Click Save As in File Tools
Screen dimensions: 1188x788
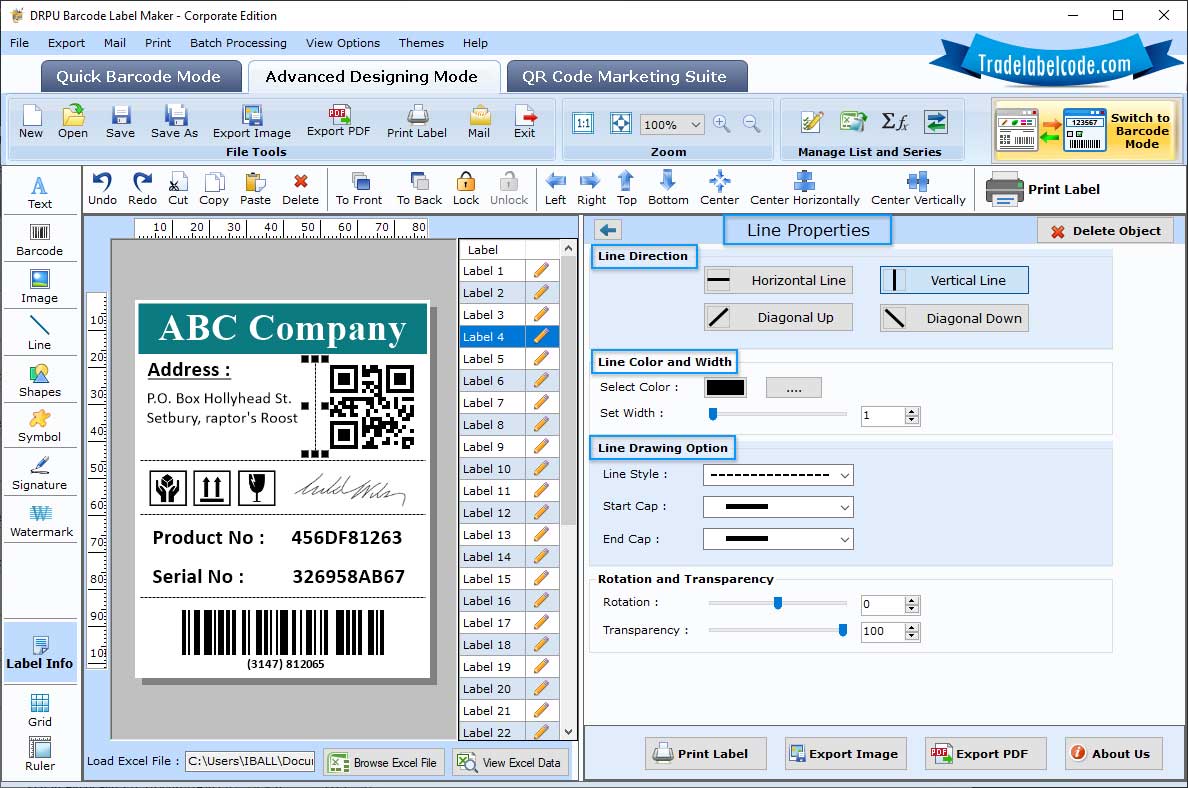coord(174,122)
